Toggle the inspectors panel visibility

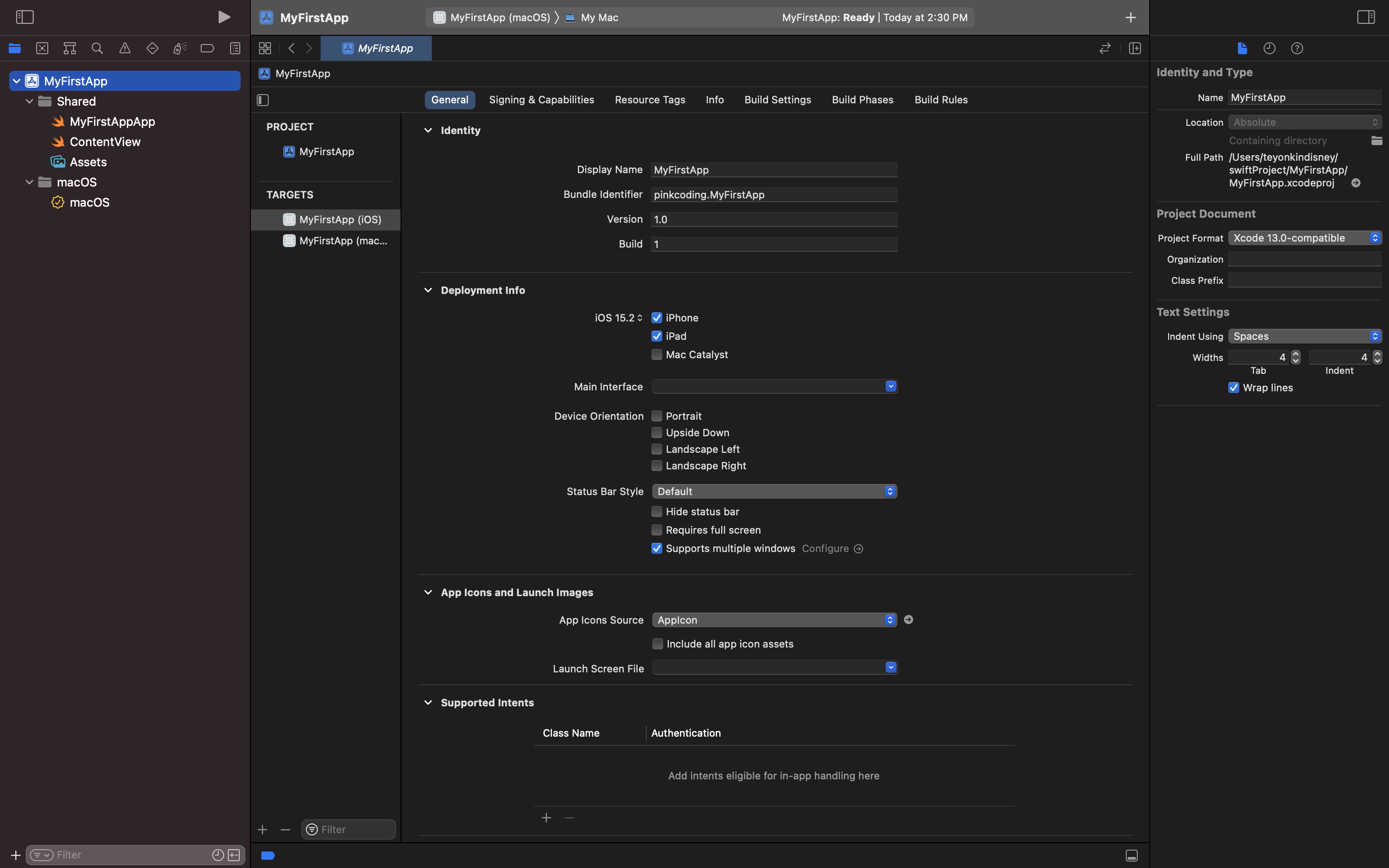1366,17
